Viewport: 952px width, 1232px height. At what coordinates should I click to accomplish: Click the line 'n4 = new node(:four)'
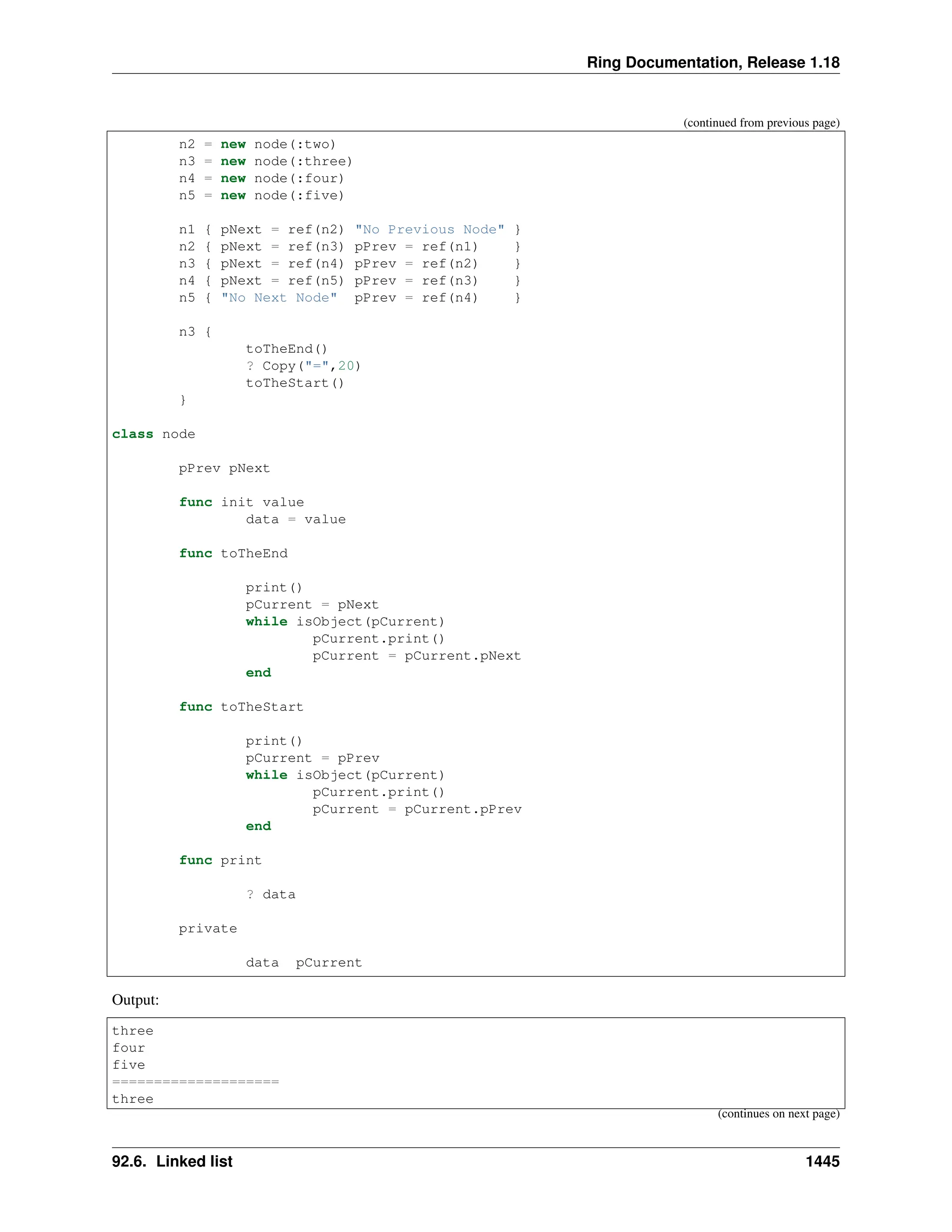261,178
